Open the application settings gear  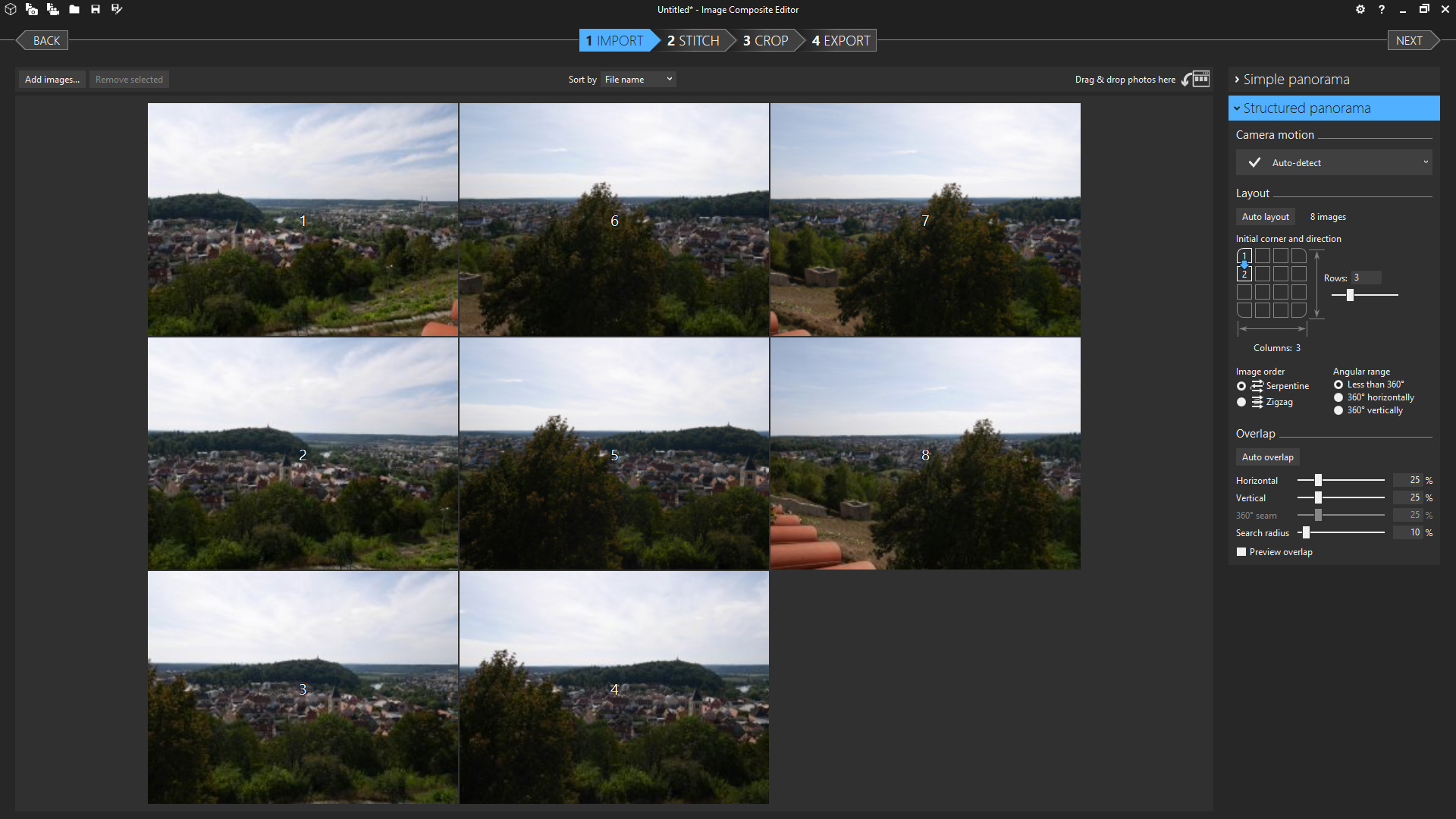(x=1360, y=9)
